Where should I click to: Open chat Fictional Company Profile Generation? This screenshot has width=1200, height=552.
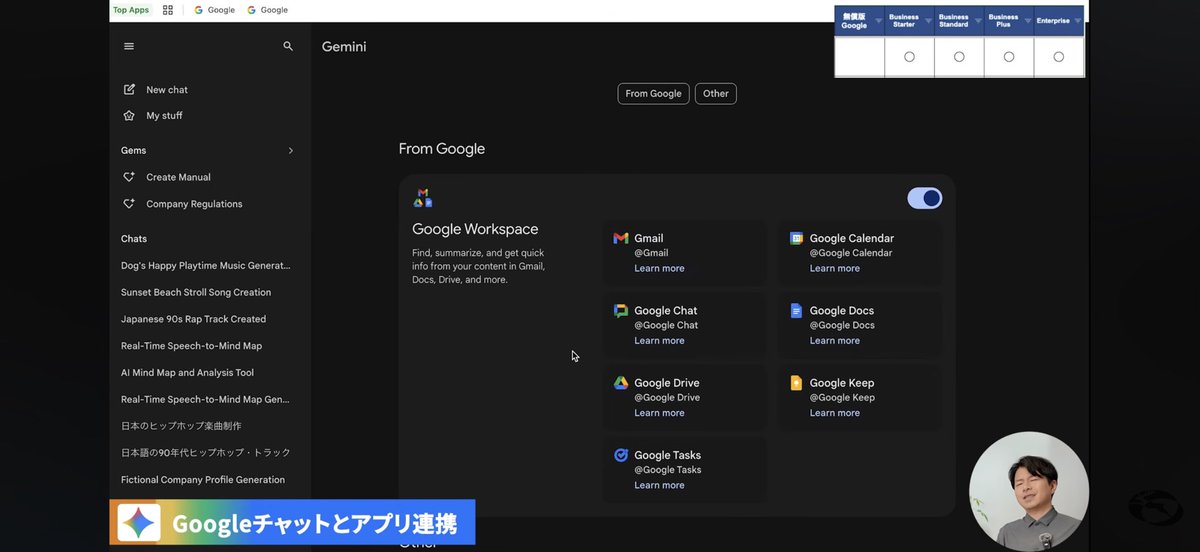[x=203, y=480]
